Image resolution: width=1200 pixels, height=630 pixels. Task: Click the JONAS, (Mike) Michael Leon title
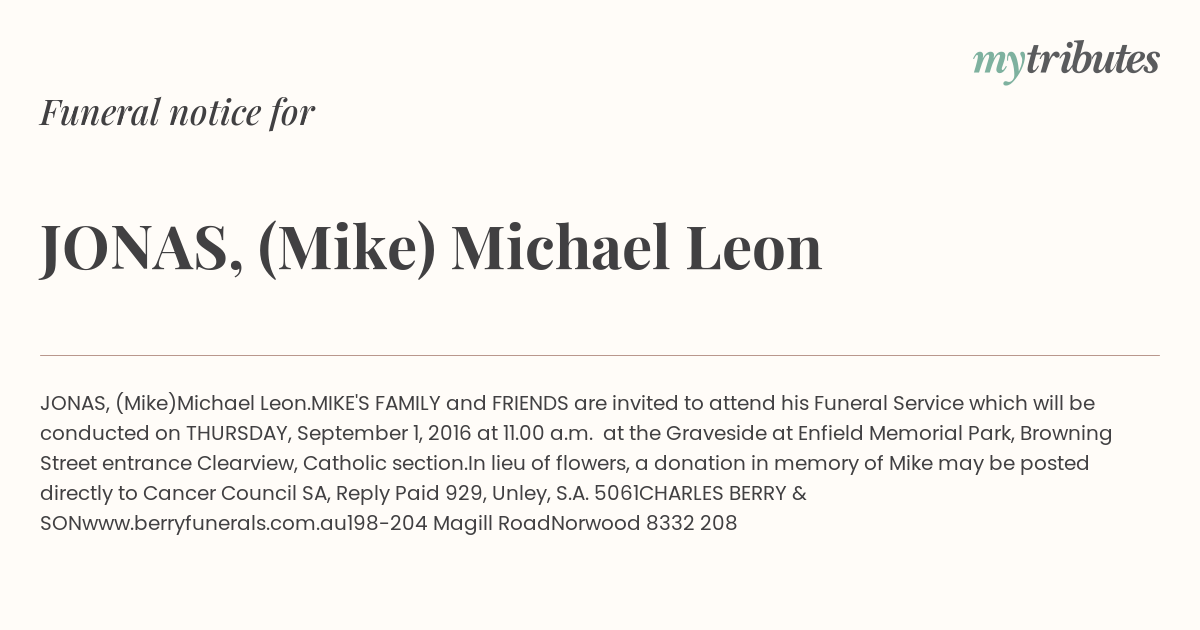click(431, 247)
